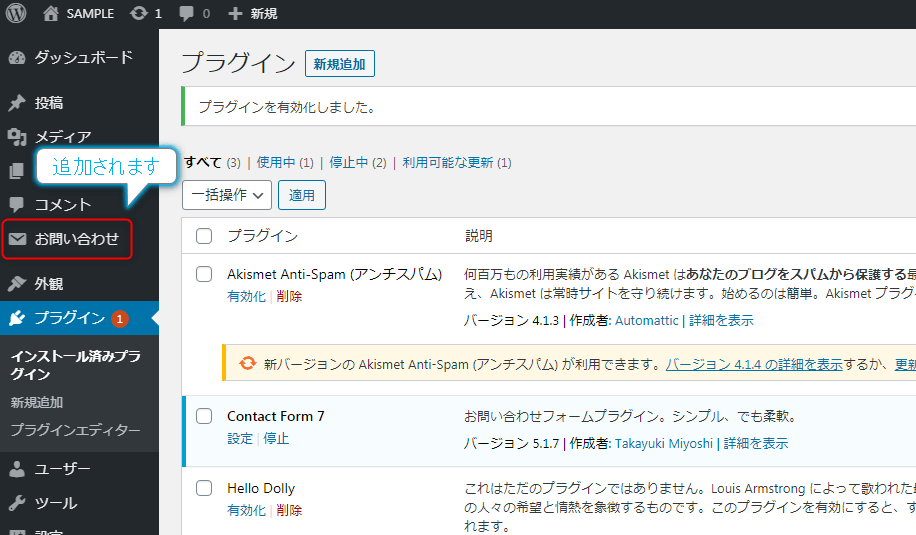Click the plus icon for 新規
The image size is (916, 535).
point(235,13)
